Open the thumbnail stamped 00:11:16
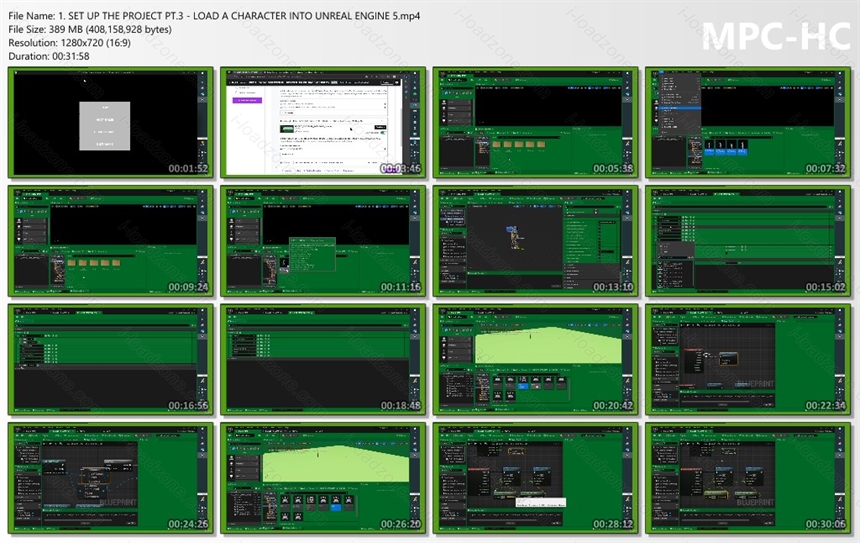The height and width of the screenshot is (543, 860). click(323, 241)
